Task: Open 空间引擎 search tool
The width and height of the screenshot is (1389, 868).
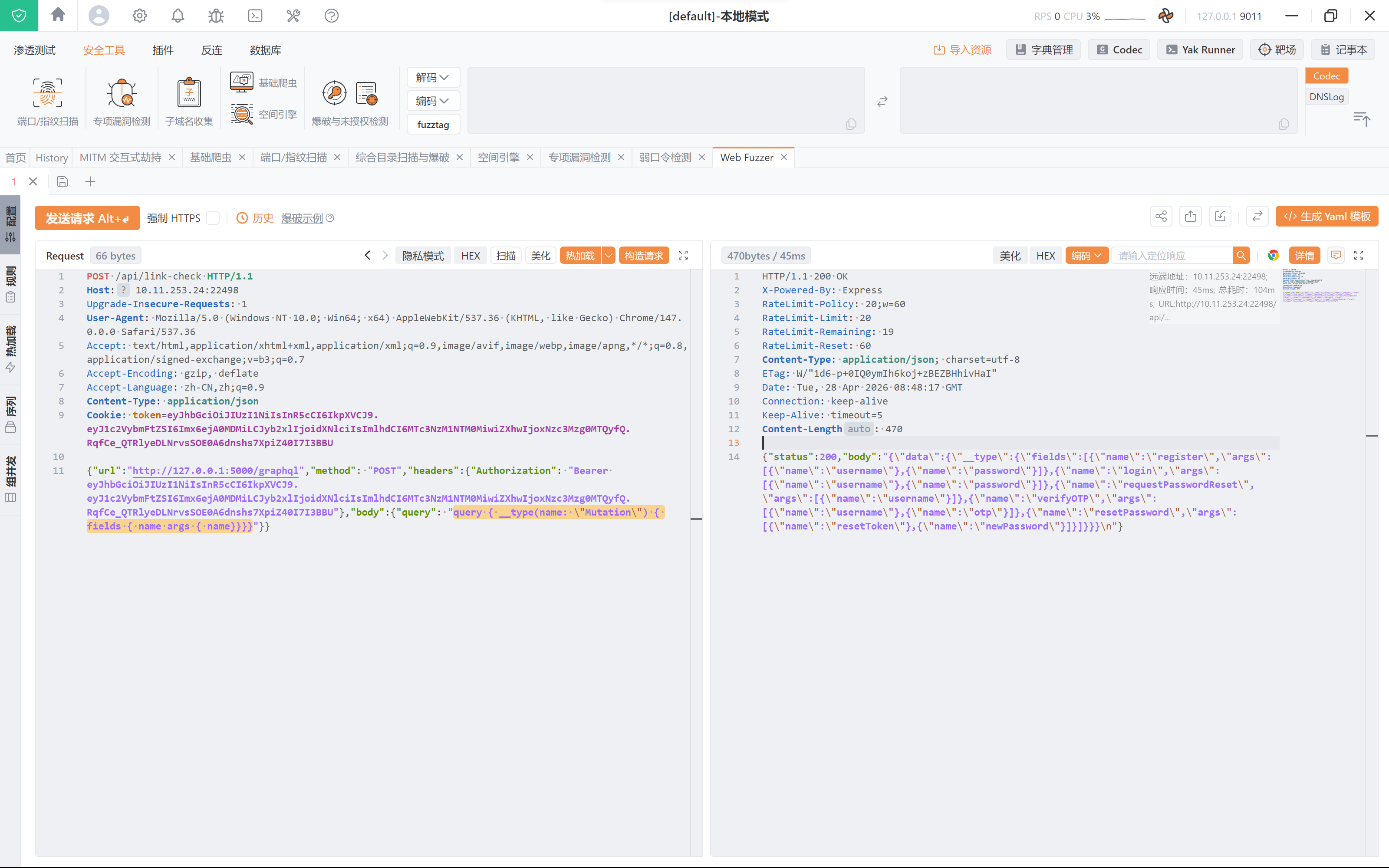Action: coord(263,114)
